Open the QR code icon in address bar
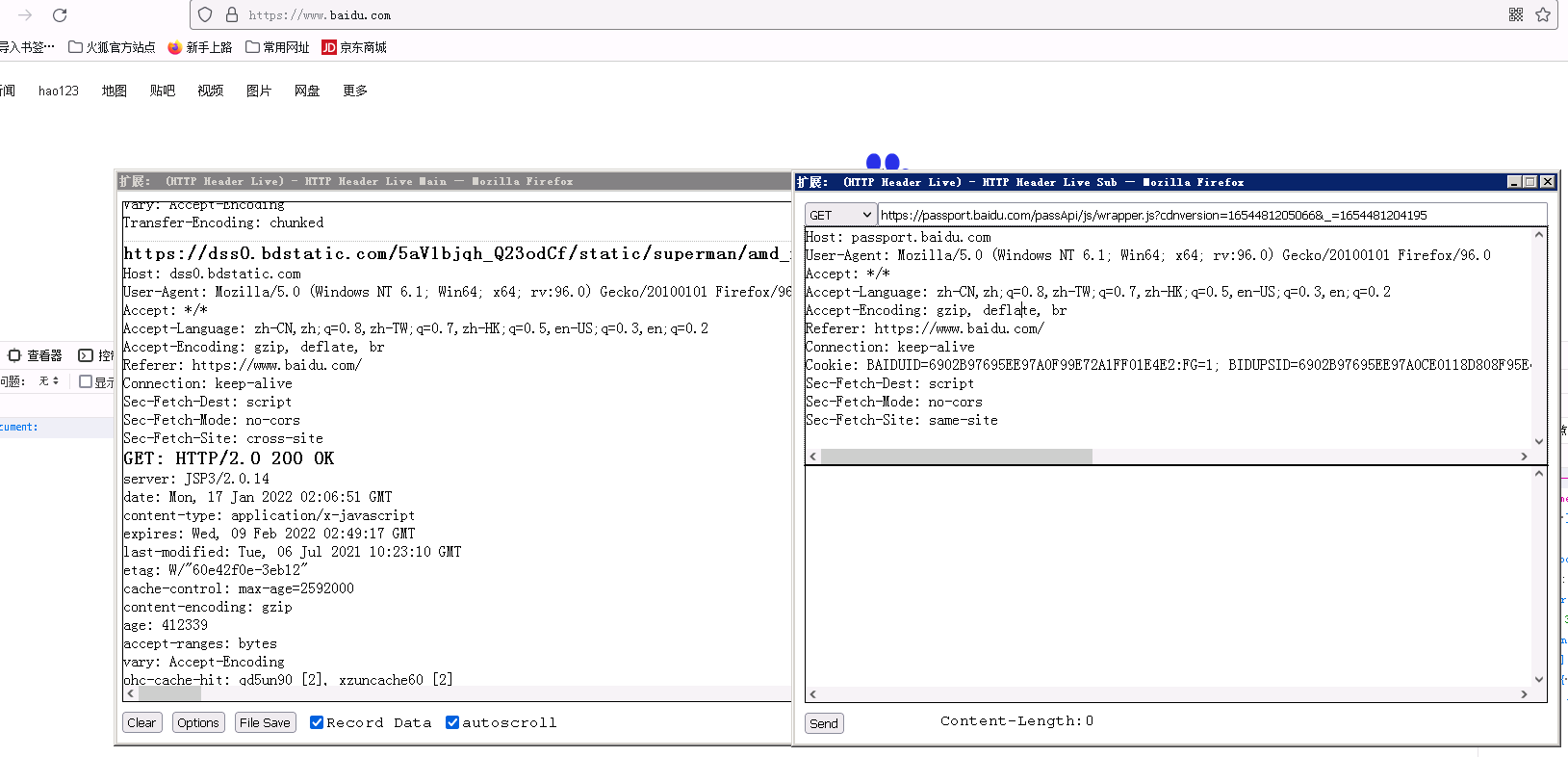 coord(1516,14)
